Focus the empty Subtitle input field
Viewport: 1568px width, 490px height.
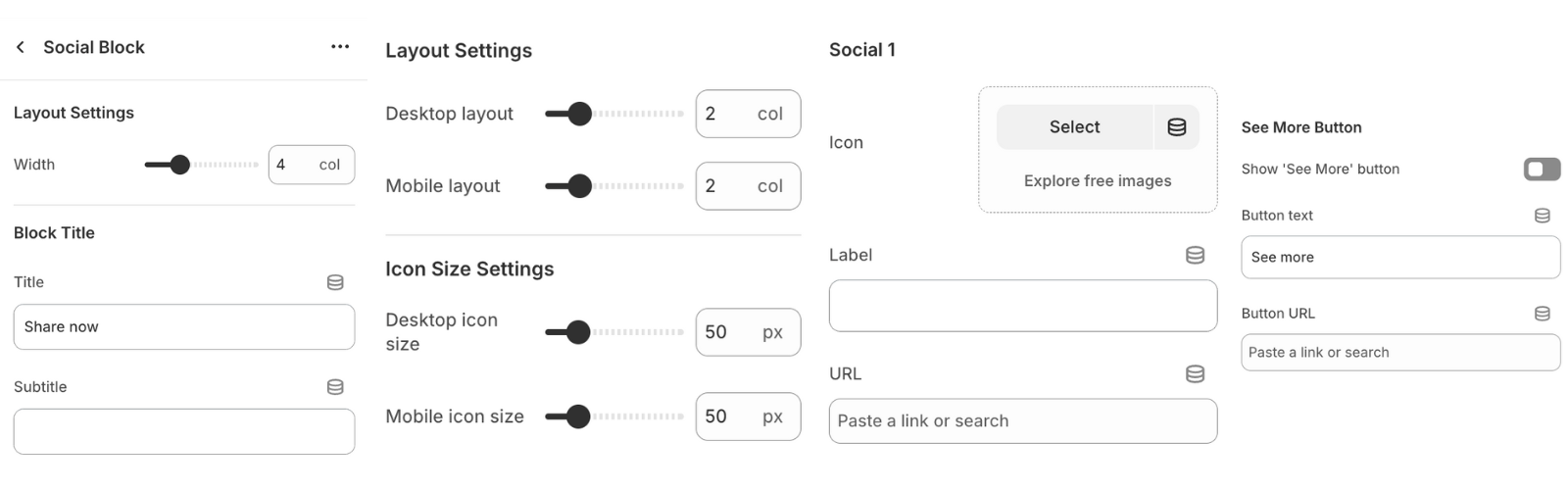point(184,432)
